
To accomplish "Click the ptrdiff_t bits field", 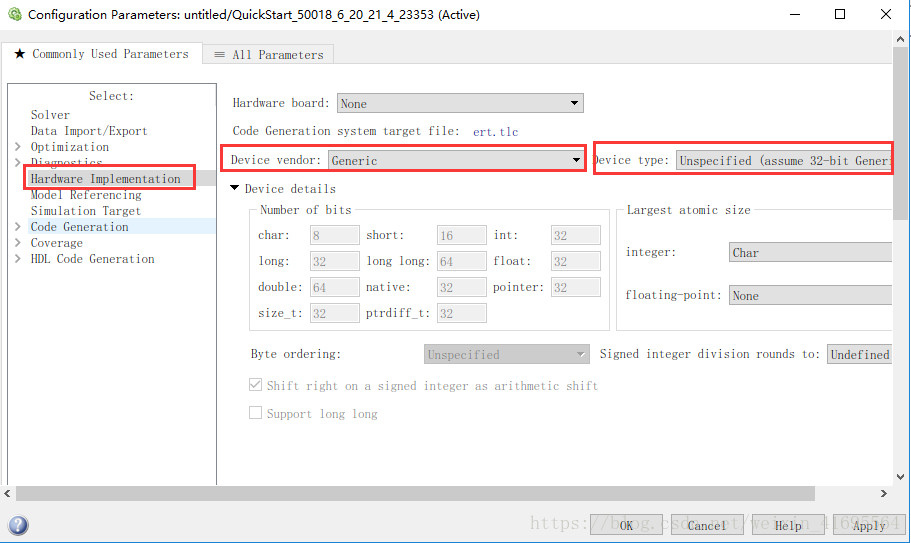I will click(x=462, y=313).
